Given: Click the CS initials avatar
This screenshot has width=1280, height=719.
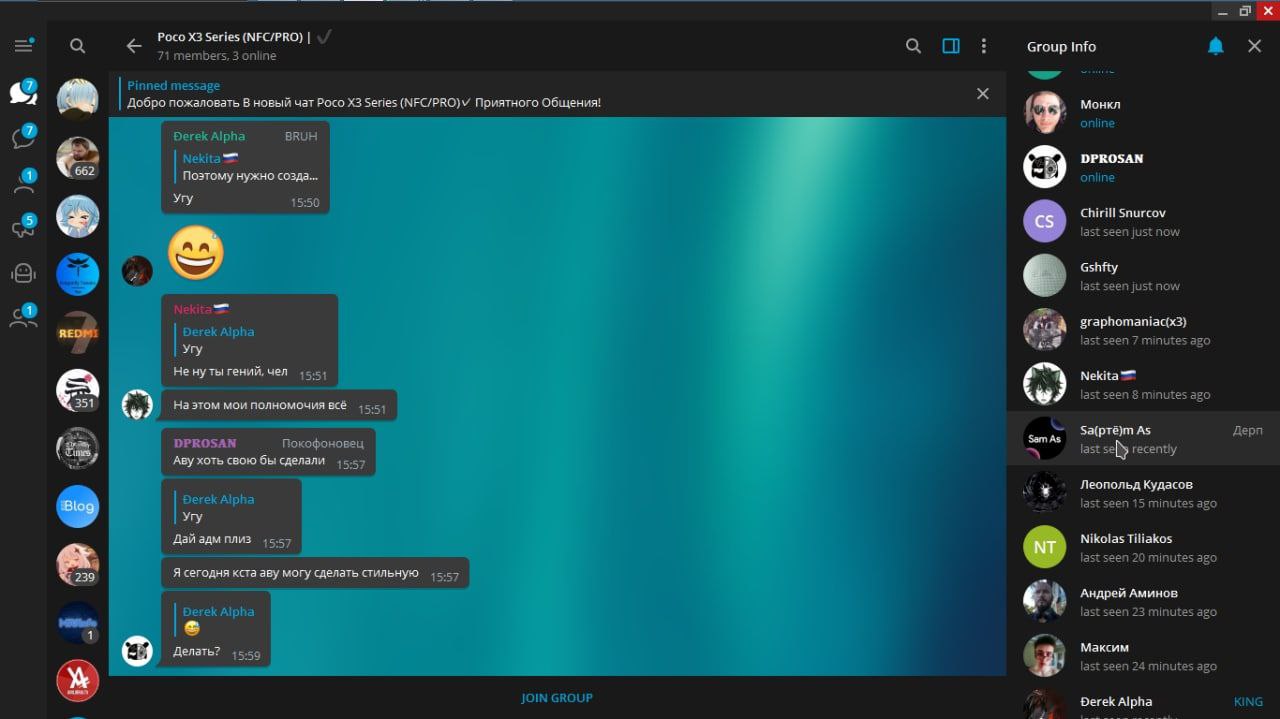Looking at the screenshot, I should 1044,221.
